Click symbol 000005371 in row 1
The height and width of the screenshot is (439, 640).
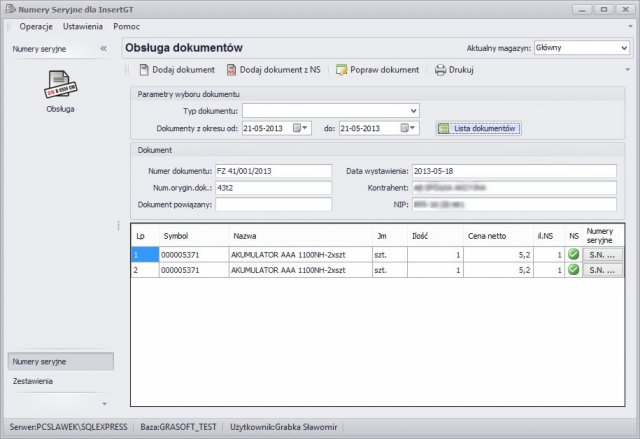tap(194, 255)
